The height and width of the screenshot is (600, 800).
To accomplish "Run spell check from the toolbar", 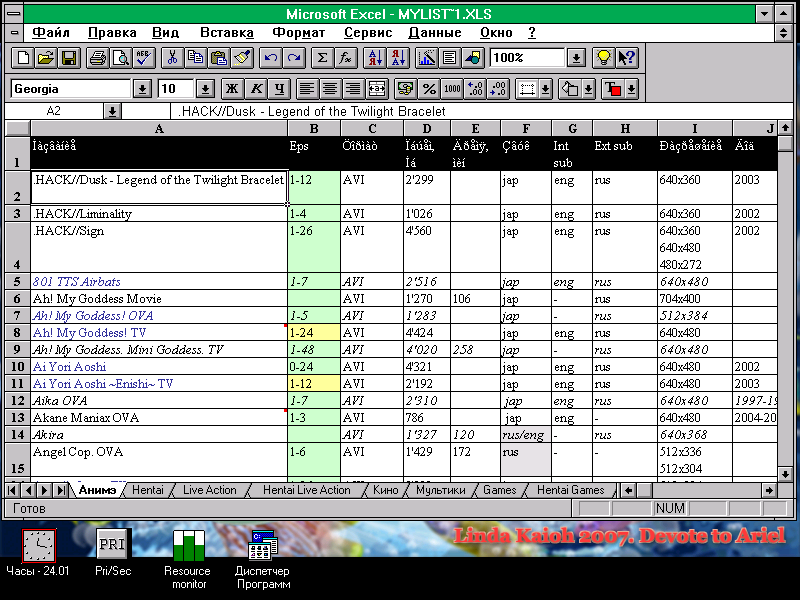I will tap(144, 58).
